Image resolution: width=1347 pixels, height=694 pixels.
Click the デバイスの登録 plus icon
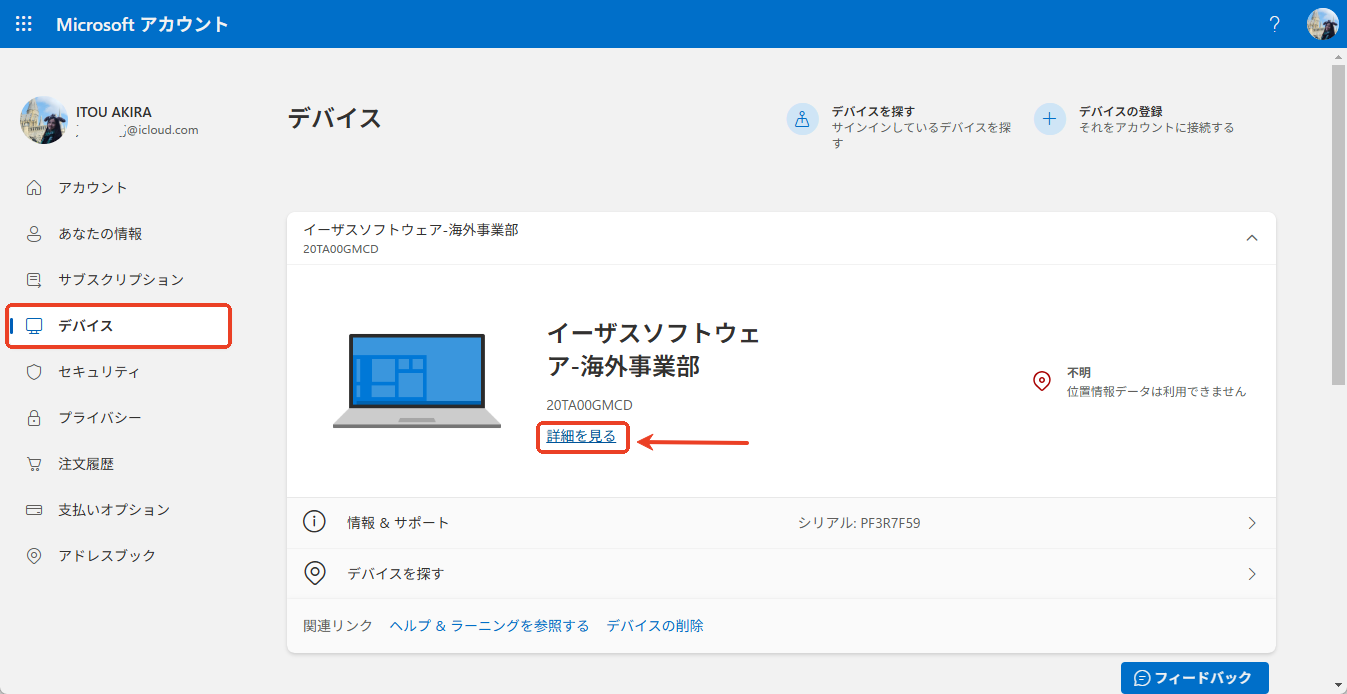pyautogui.click(x=1049, y=119)
